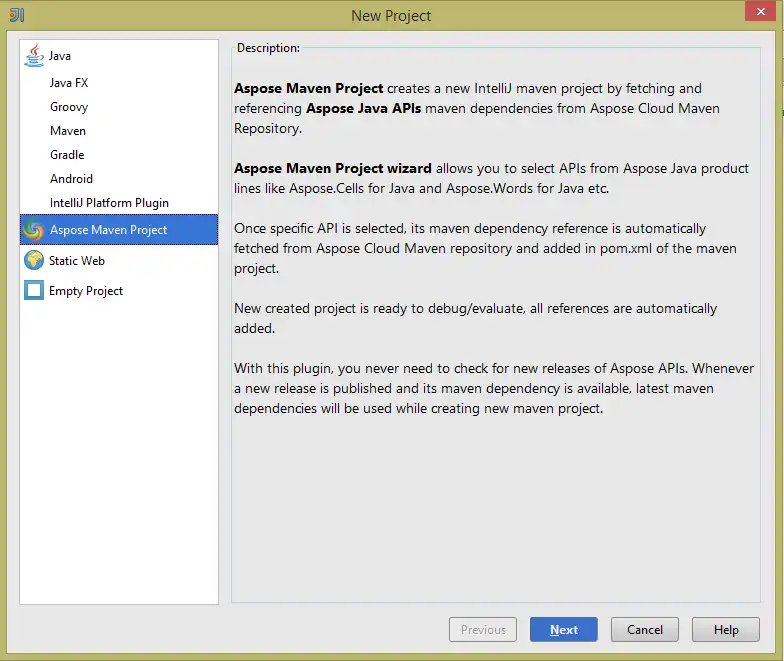Click bold text 'Aspose Java APIs'
784x661 pixels.
pyautogui.click(x=364, y=108)
